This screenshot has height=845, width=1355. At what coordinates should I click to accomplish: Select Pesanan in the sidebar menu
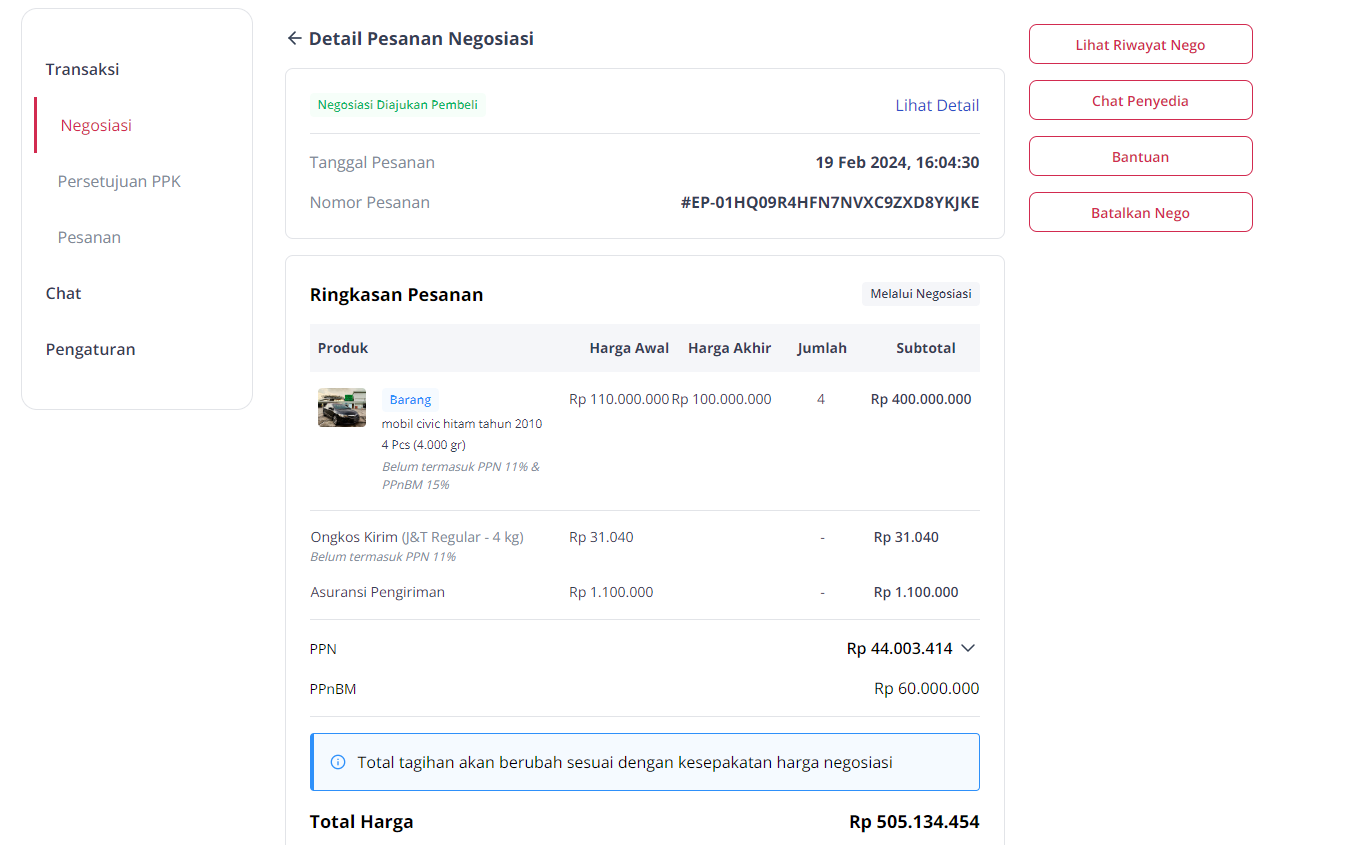pyautogui.click(x=90, y=237)
